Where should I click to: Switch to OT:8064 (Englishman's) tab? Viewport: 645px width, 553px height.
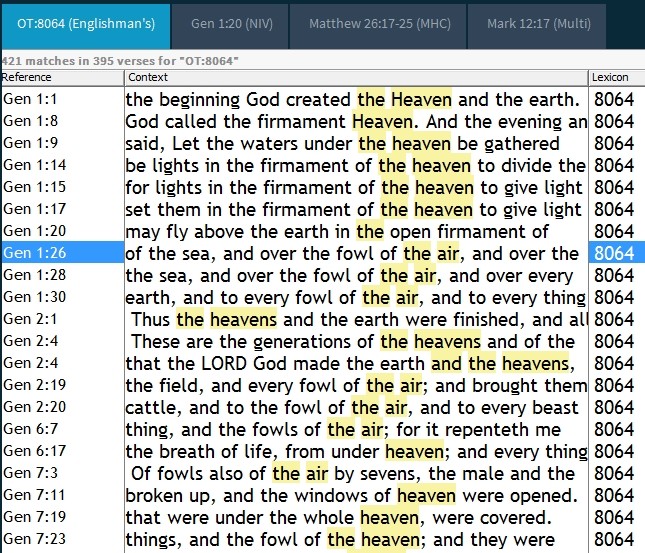tap(86, 24)
